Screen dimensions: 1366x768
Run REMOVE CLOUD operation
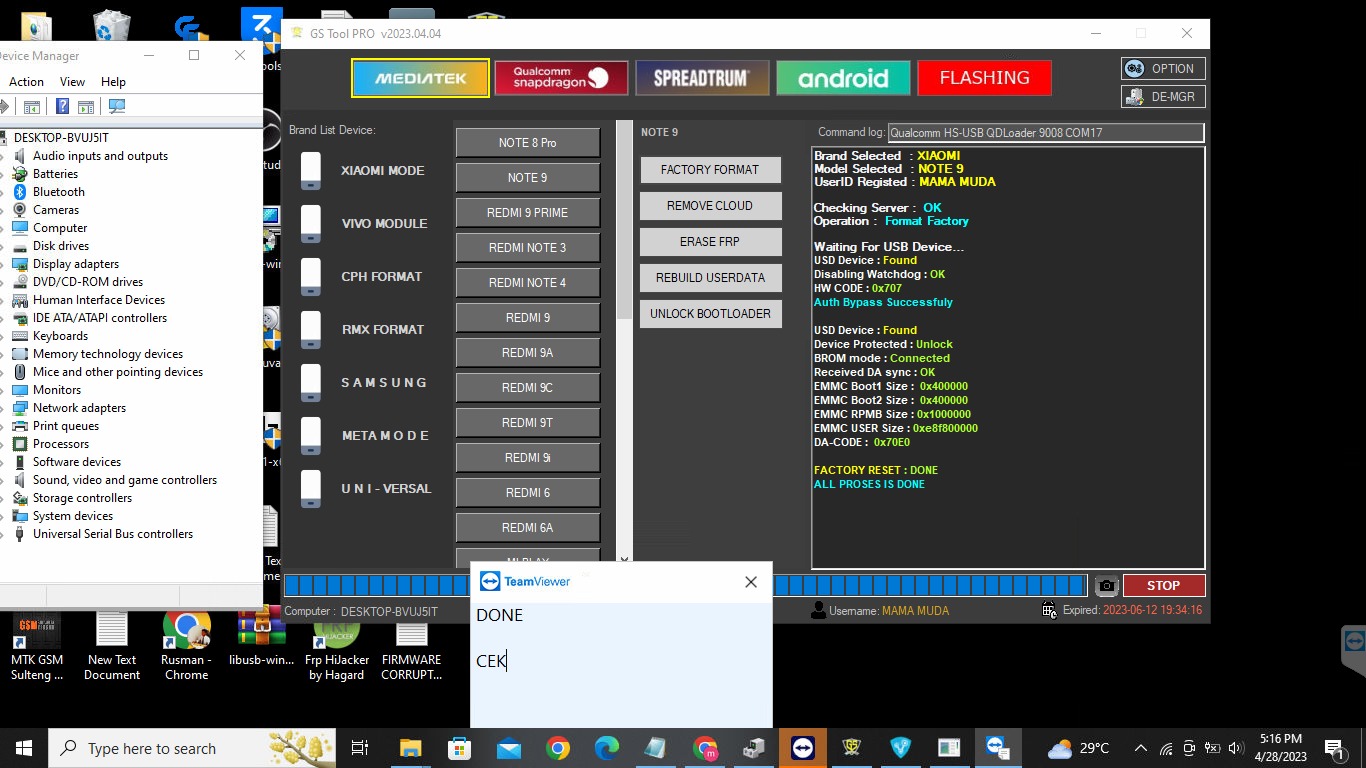point(710,206)
